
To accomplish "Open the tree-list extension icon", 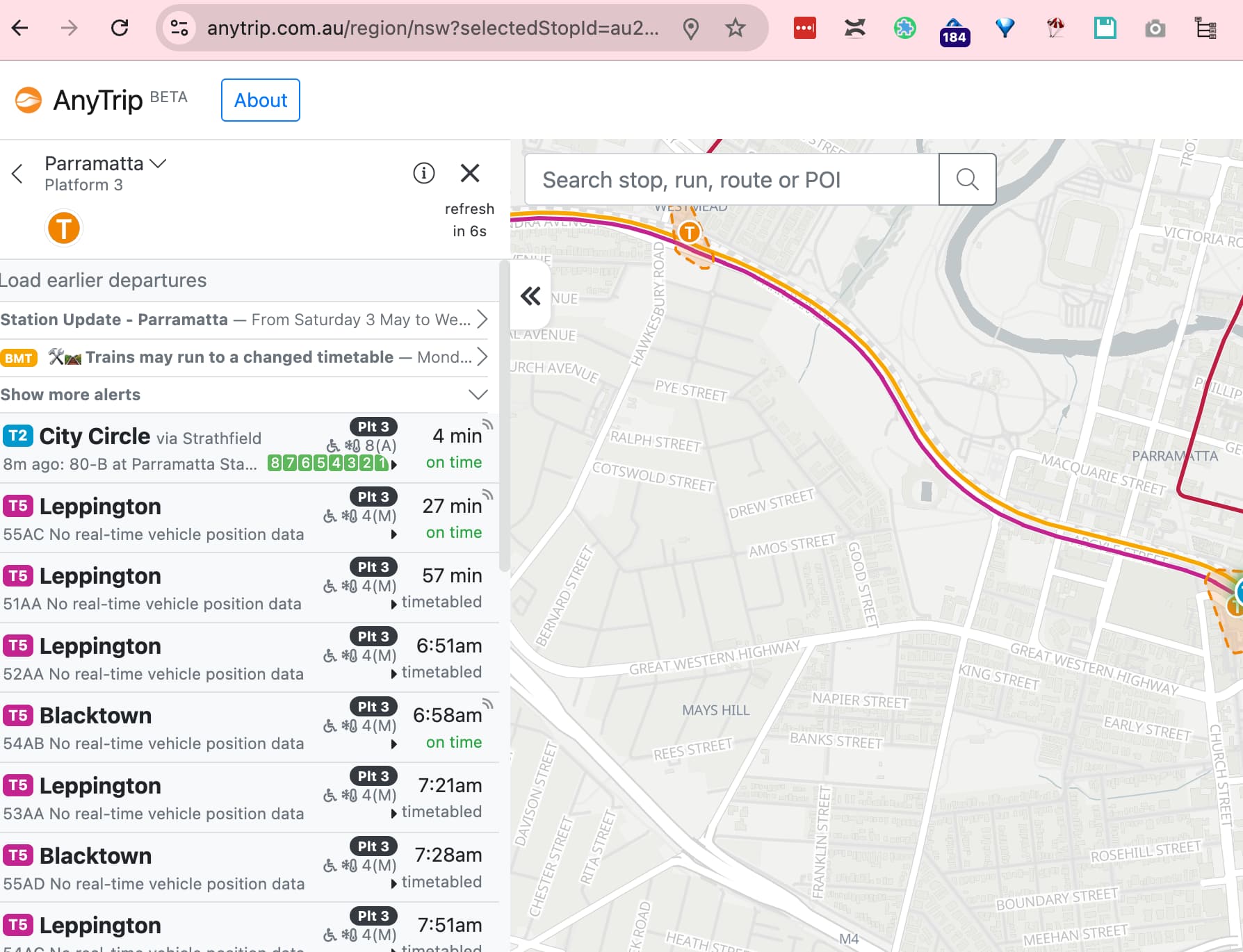I will click(x=1205, y=28).
